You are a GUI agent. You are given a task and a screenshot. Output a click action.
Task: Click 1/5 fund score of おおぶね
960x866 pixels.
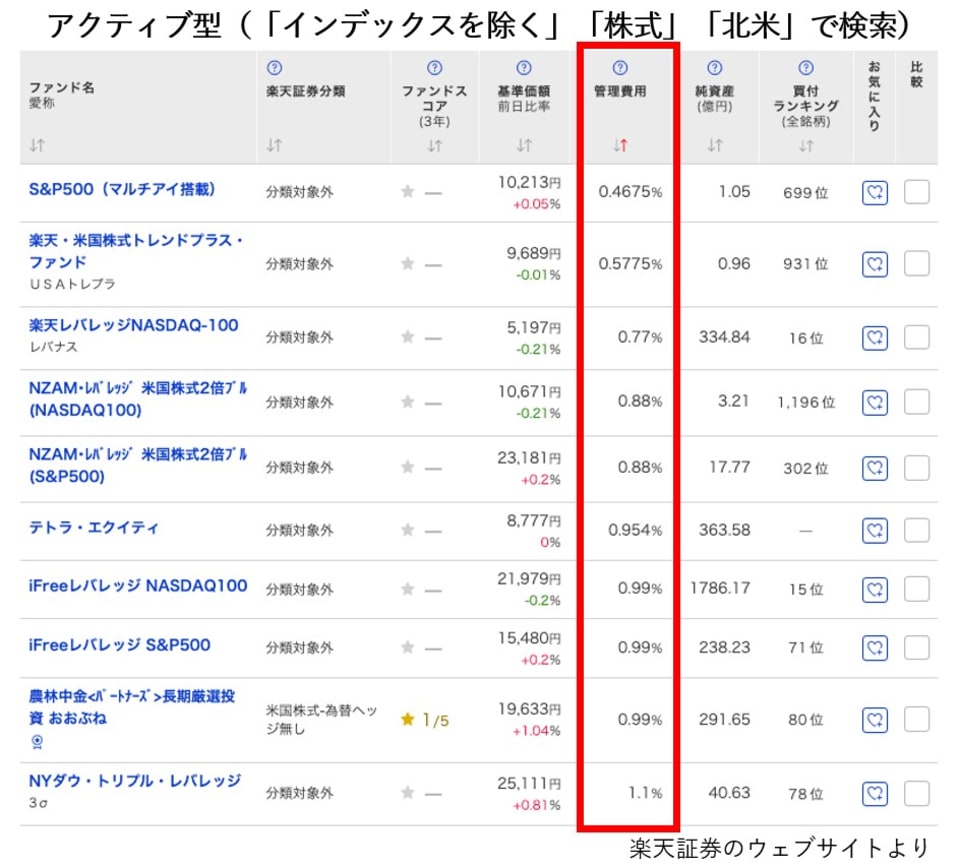(x=425, y=720)
